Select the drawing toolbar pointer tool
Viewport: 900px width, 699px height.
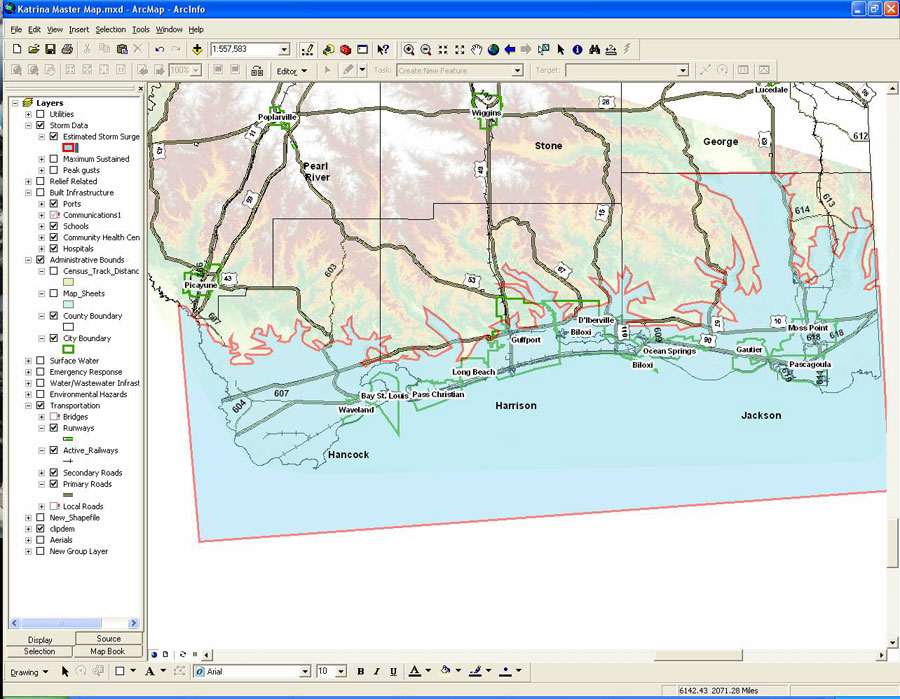65,671
